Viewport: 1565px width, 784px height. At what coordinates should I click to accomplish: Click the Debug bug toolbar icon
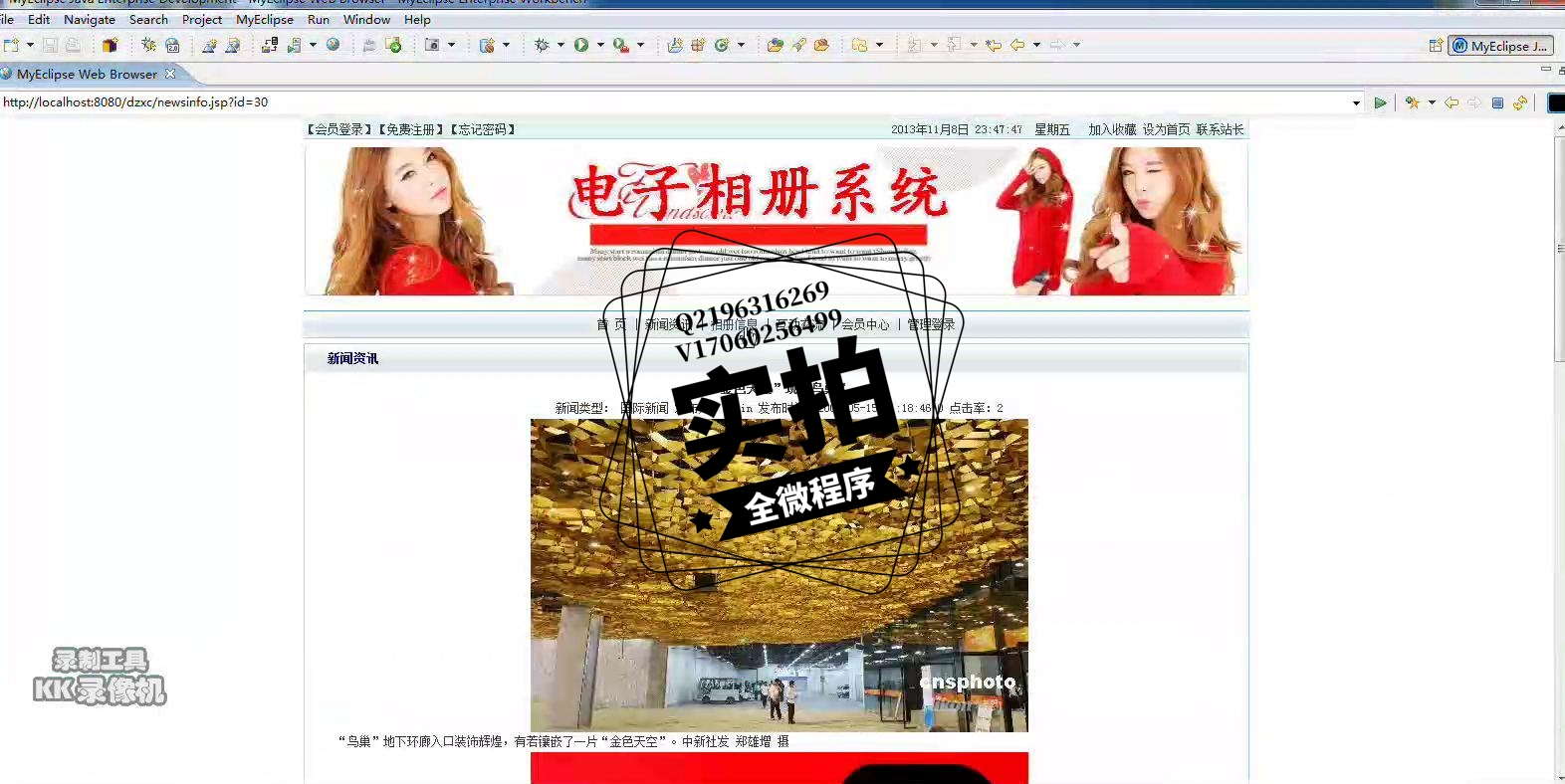tap(542, 45)
